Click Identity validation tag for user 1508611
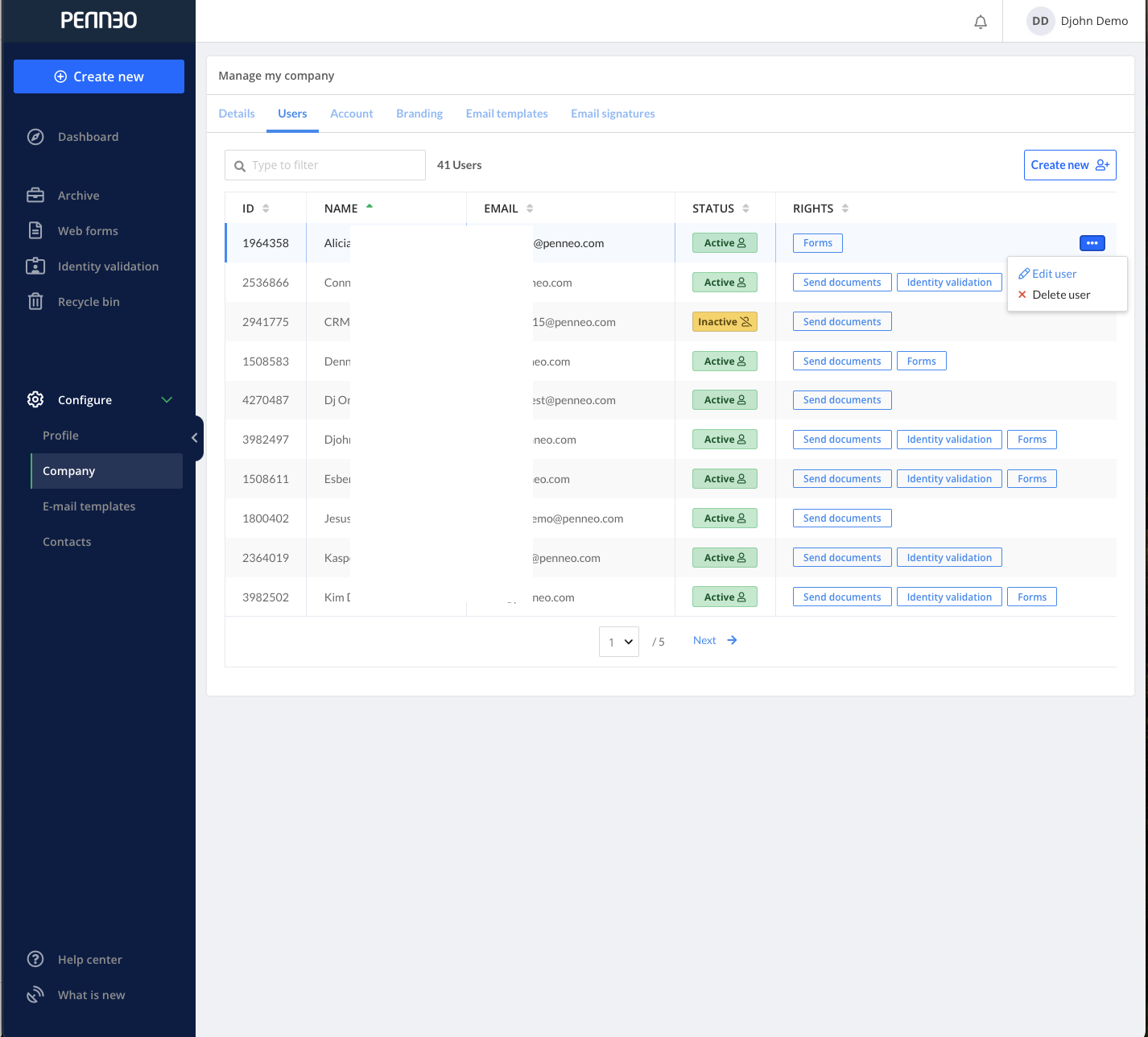Image resolution: width=1148 pixels, height=1037 pixels. coord(949,479)
